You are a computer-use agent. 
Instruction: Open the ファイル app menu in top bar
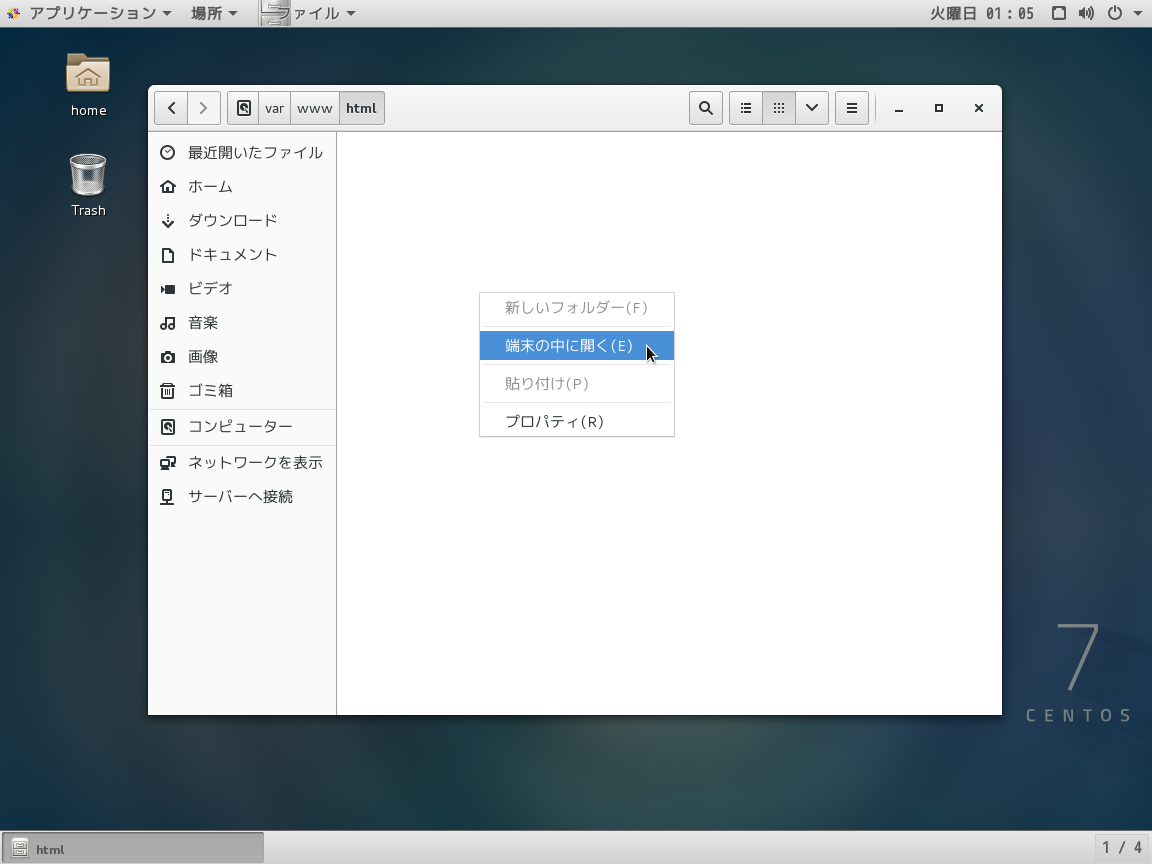(309, 13)
